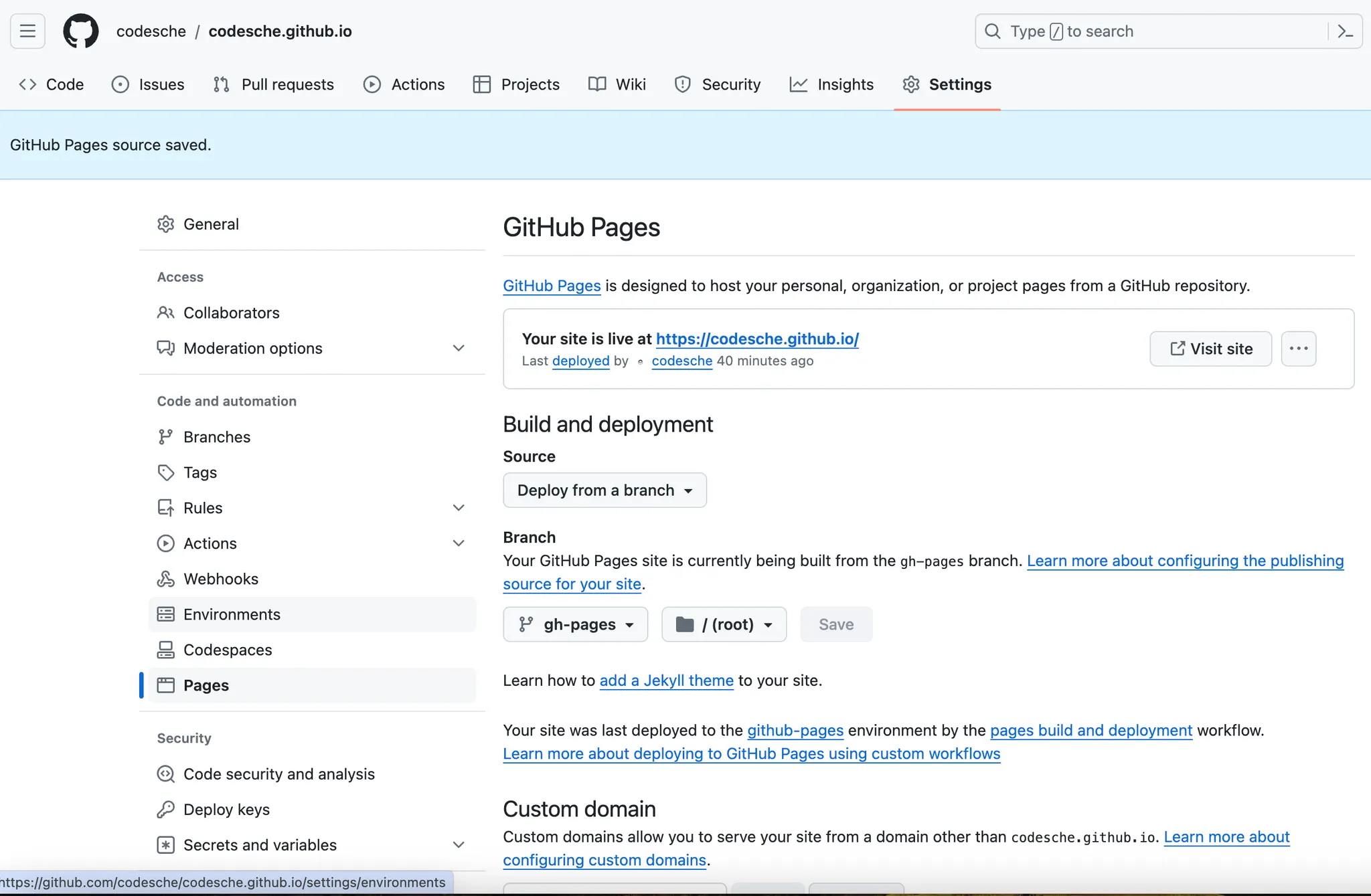The width and height of the screenshot is (1371, 896).
Task: Open Deploy keys settings
Action: 226,810
